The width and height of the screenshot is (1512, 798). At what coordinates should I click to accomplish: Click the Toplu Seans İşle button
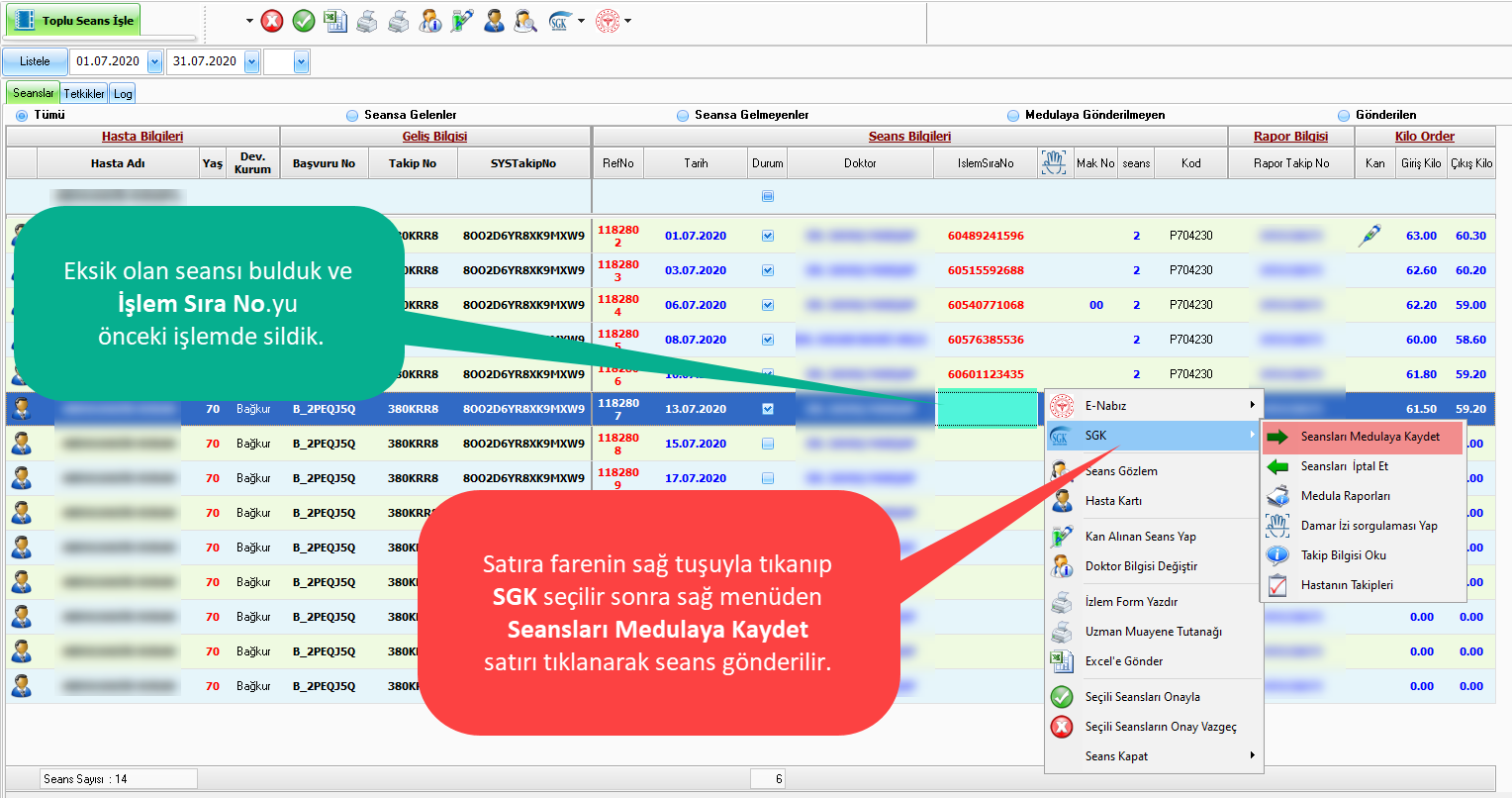(74, 21)
